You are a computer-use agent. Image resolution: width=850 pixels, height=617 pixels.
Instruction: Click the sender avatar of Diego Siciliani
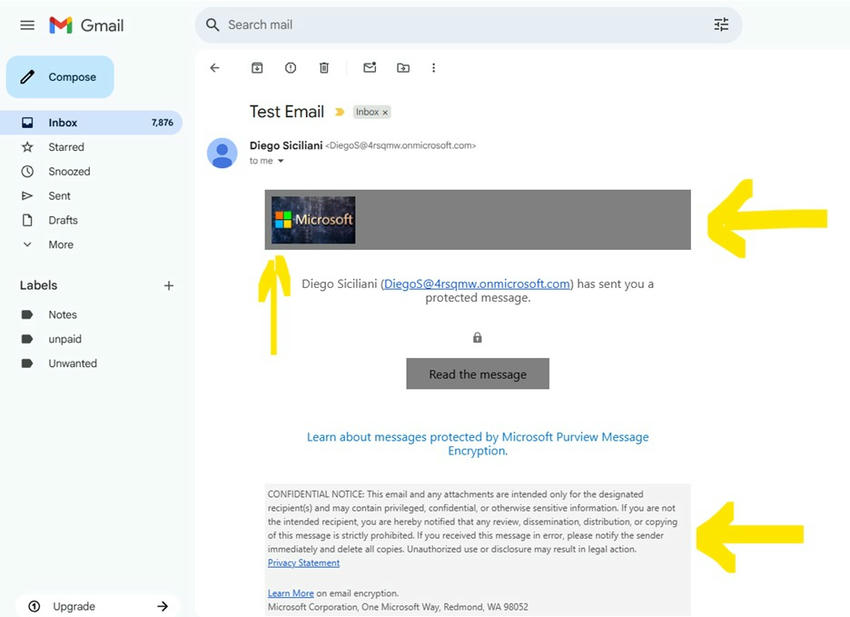click(x=222, y=153)
